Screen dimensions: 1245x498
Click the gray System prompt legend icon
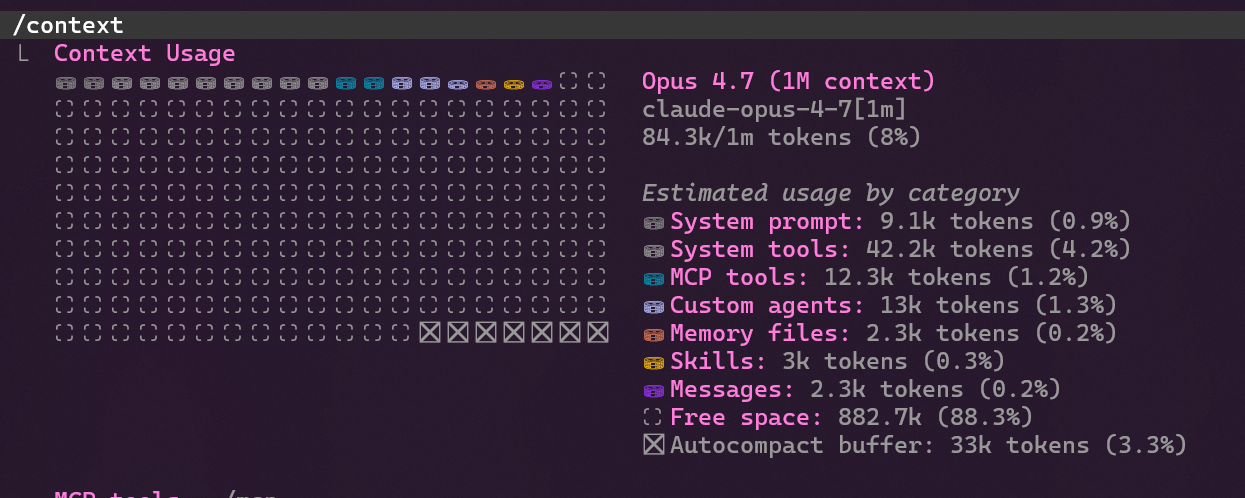coord(653,221)
